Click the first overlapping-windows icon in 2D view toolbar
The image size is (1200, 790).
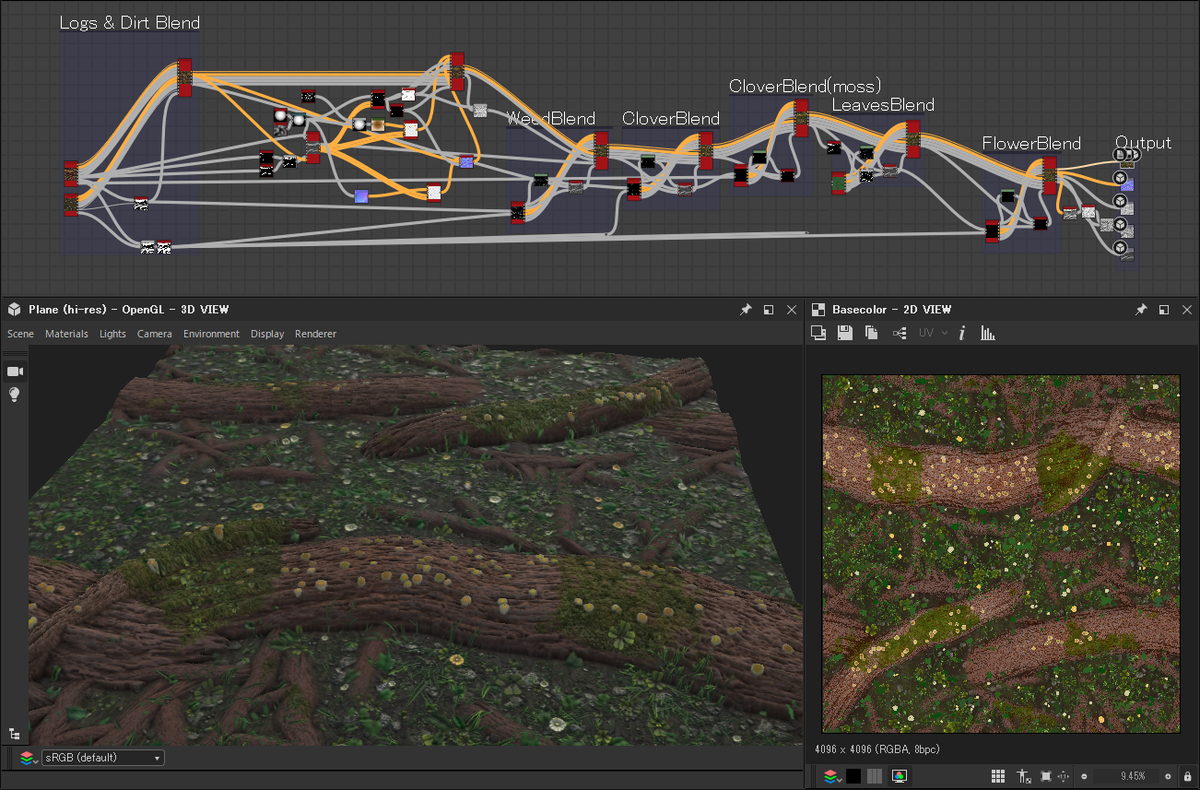[x=818, y=333]
